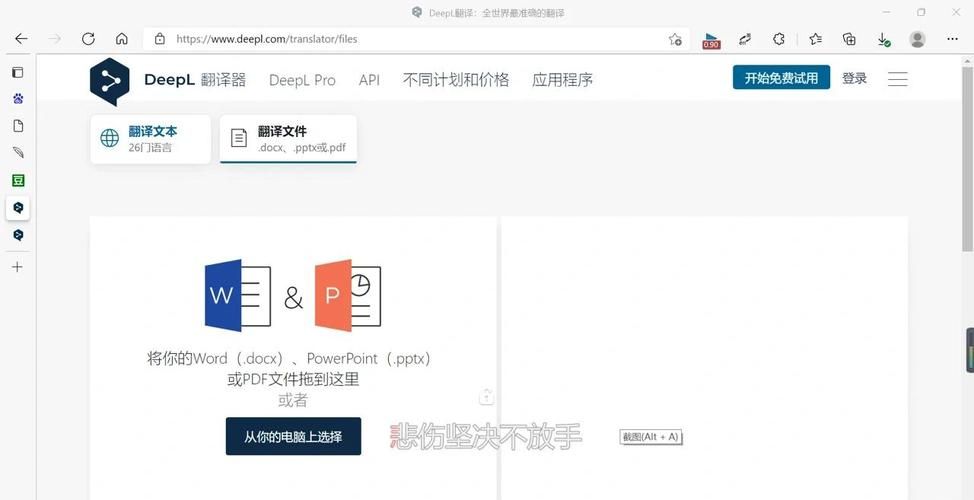View site info via the lock icon
This screenshot has height=500, width=974.
pyautogui.click(x=160, y=39)
